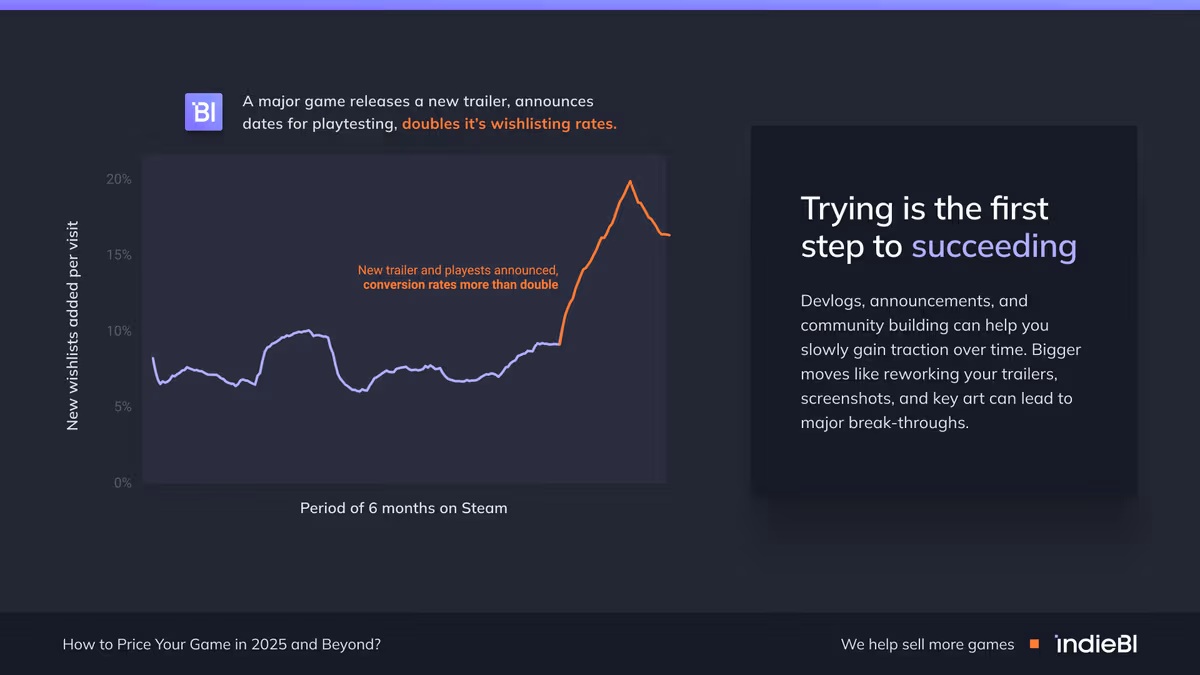This screenshot has height=675, width=1200.
Task: Click the bold 'conversion rates more than double' text
Action: point(460,285)
